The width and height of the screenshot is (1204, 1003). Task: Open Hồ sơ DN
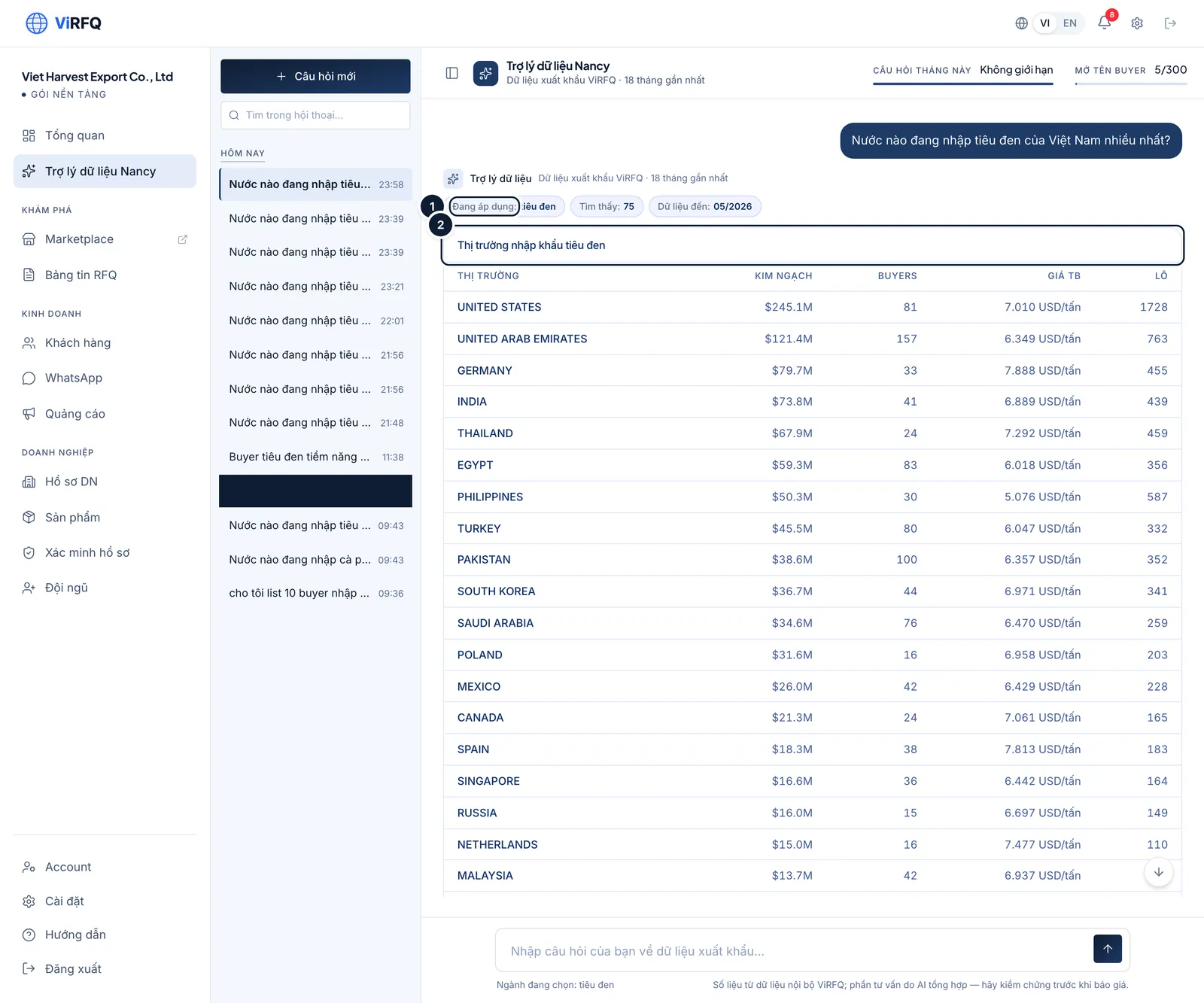(x=105, y=482)
